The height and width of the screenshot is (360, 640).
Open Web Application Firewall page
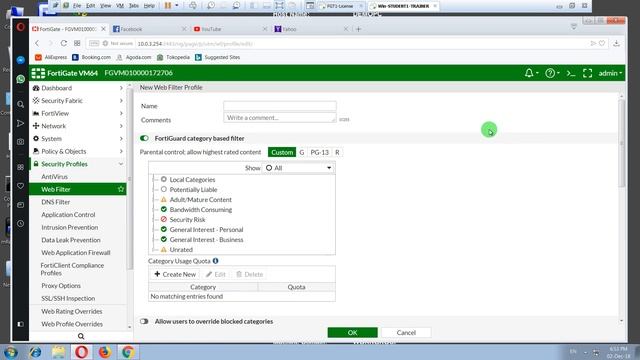[x=76, y=252]
